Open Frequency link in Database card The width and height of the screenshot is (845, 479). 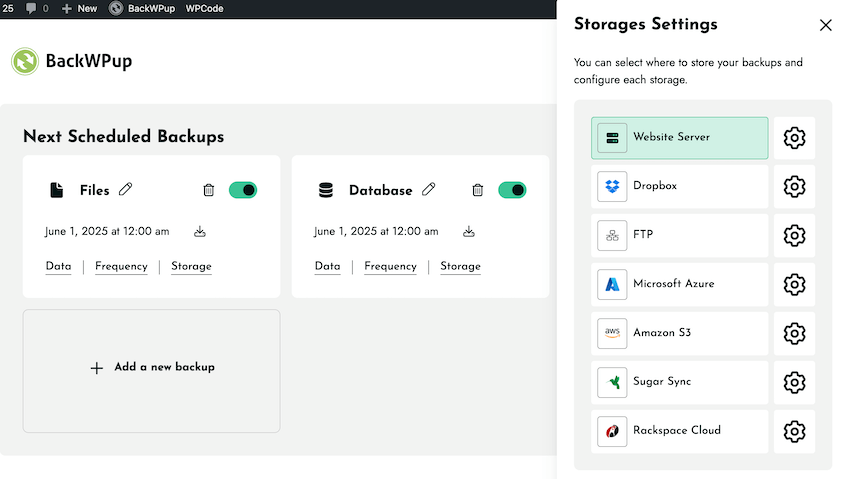[390, 266]
